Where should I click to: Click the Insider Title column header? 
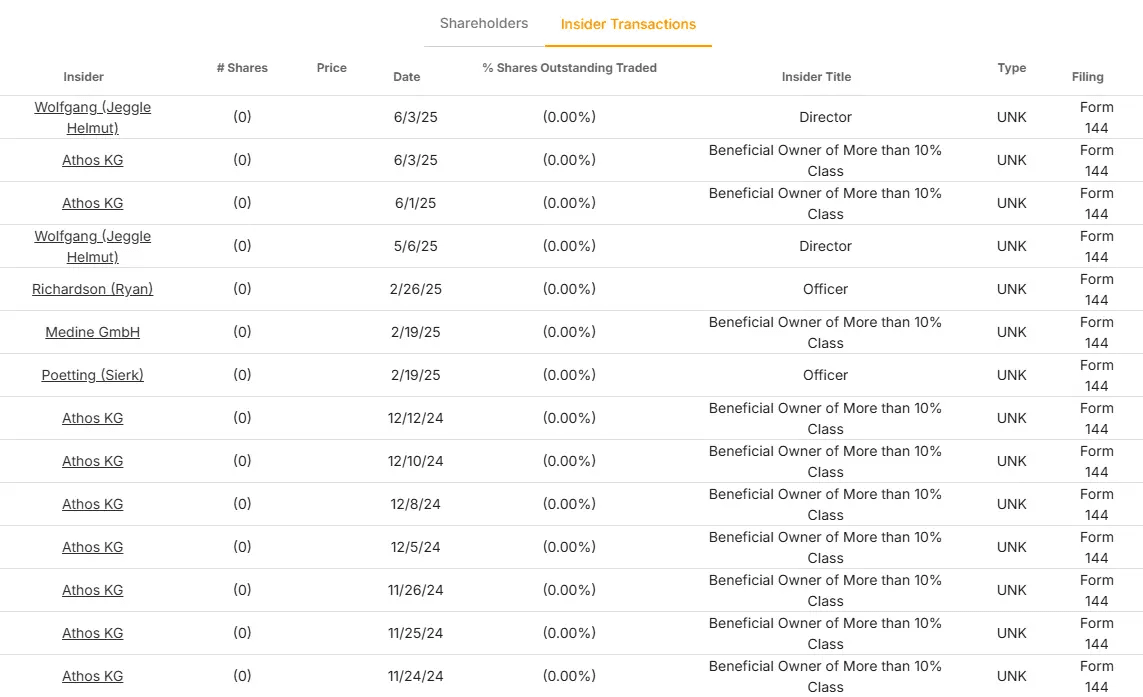[816, 77]
